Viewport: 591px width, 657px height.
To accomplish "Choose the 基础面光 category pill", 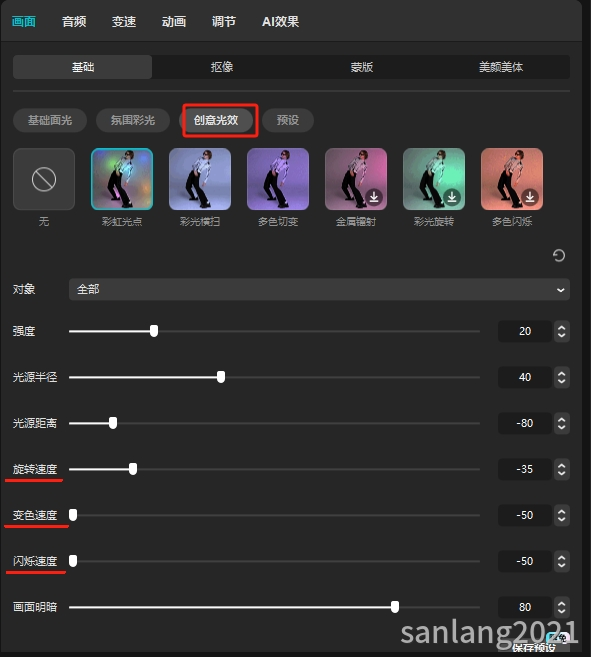I will click(50, 120).
